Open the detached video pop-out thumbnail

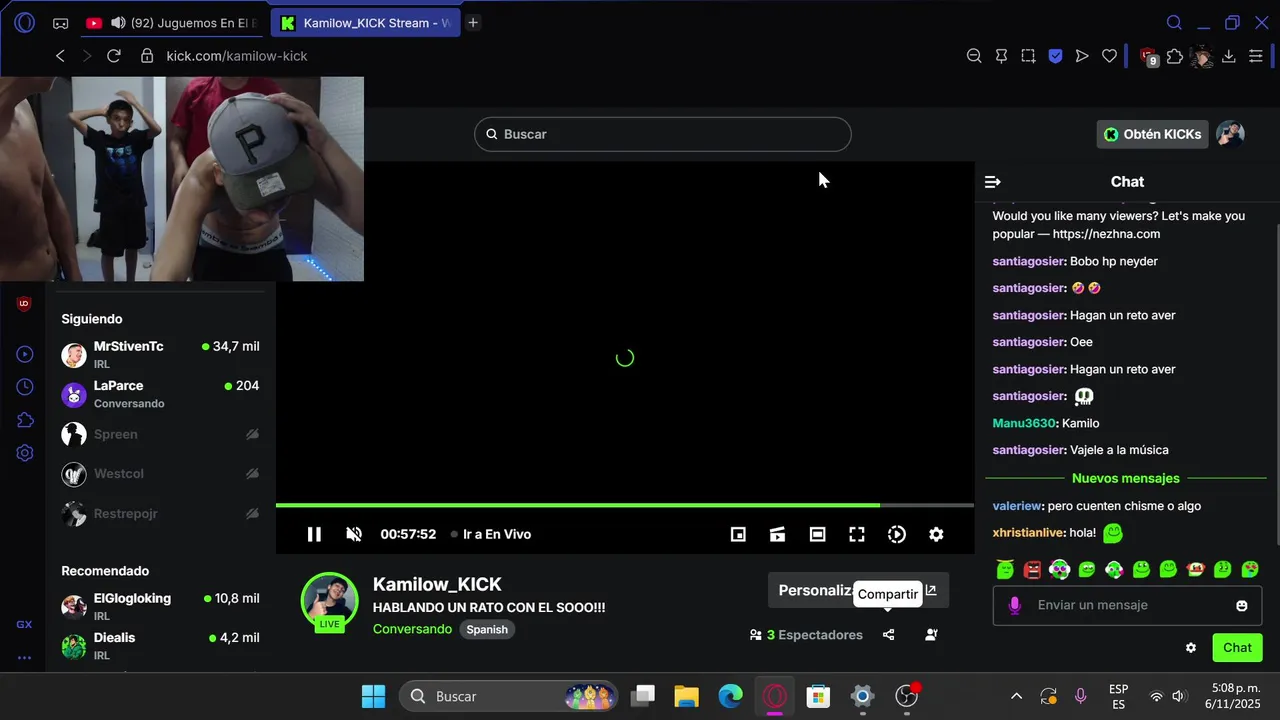coord(182,179)
